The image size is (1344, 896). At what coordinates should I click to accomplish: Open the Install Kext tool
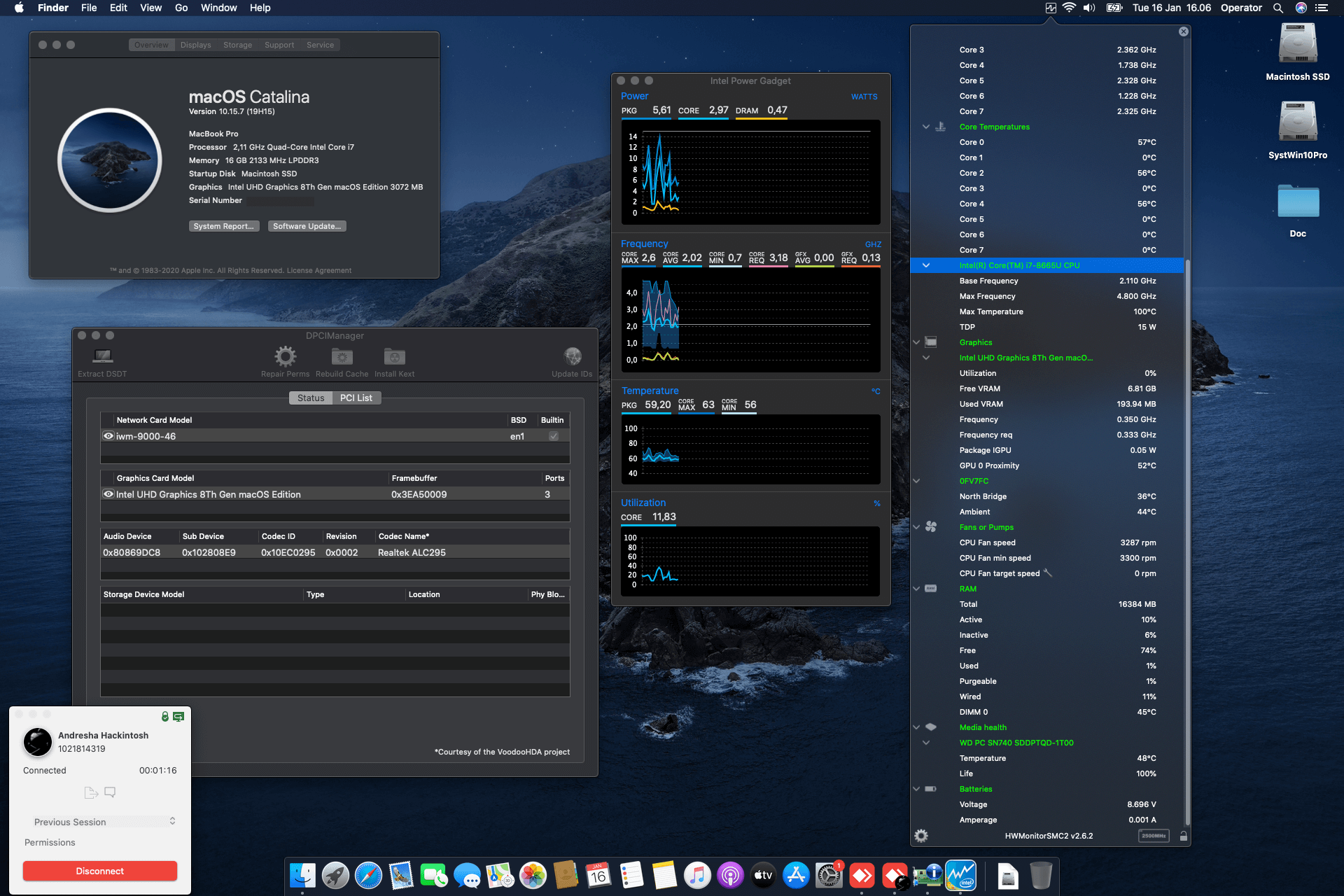pyautogui.click(x=393, y=357)
